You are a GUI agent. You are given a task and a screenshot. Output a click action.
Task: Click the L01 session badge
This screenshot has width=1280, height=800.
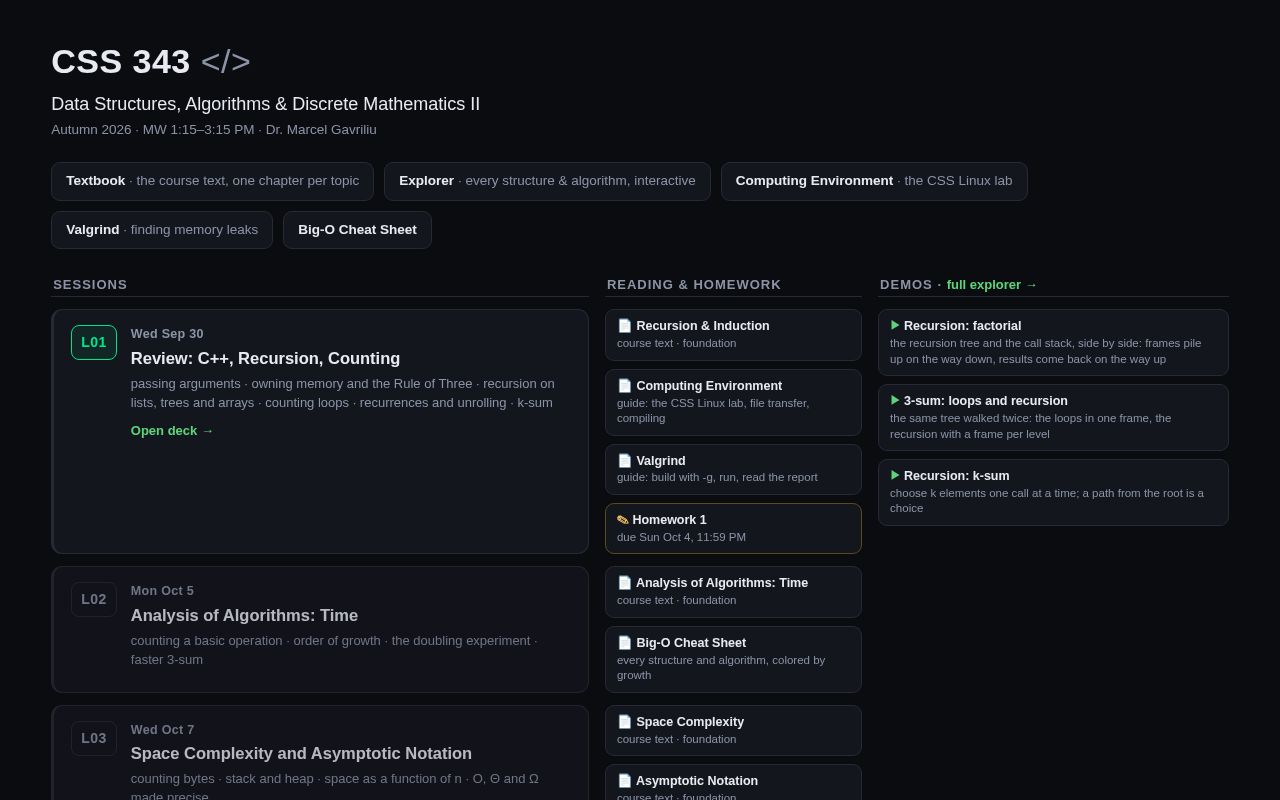click(x=94, y=342)
